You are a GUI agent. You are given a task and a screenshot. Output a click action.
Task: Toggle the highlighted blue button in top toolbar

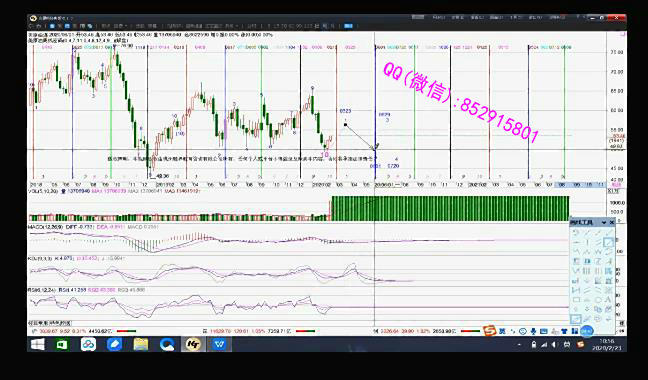click(x=348, y=26)
